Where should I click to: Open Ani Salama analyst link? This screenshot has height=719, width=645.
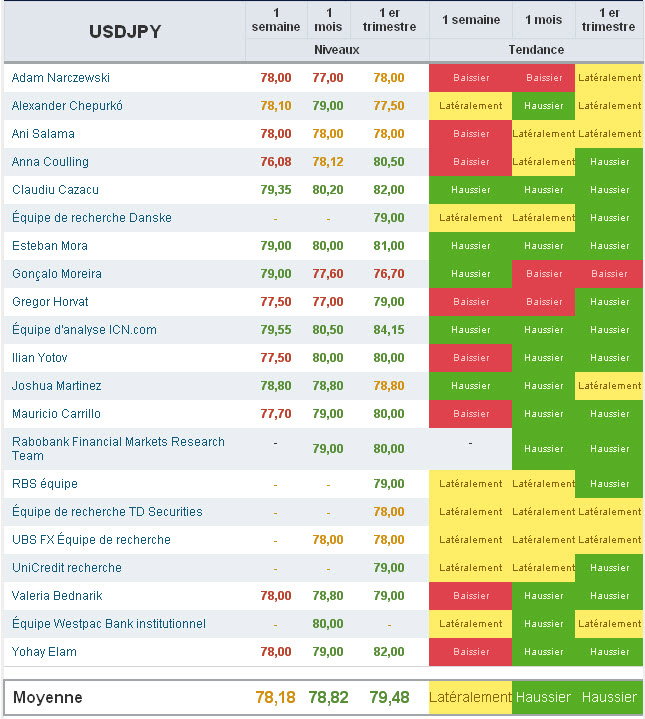43,133
